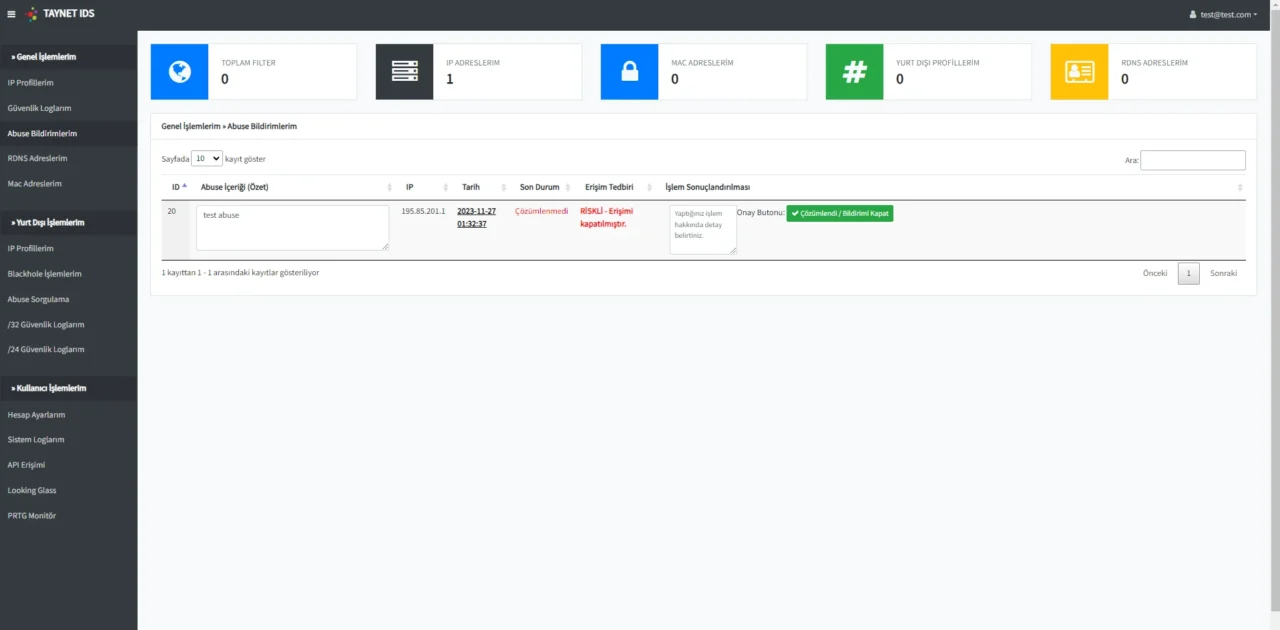This screenshot has height=630, width=1280.
Task: Open the records per page dropdown
Action: [207, 158]
